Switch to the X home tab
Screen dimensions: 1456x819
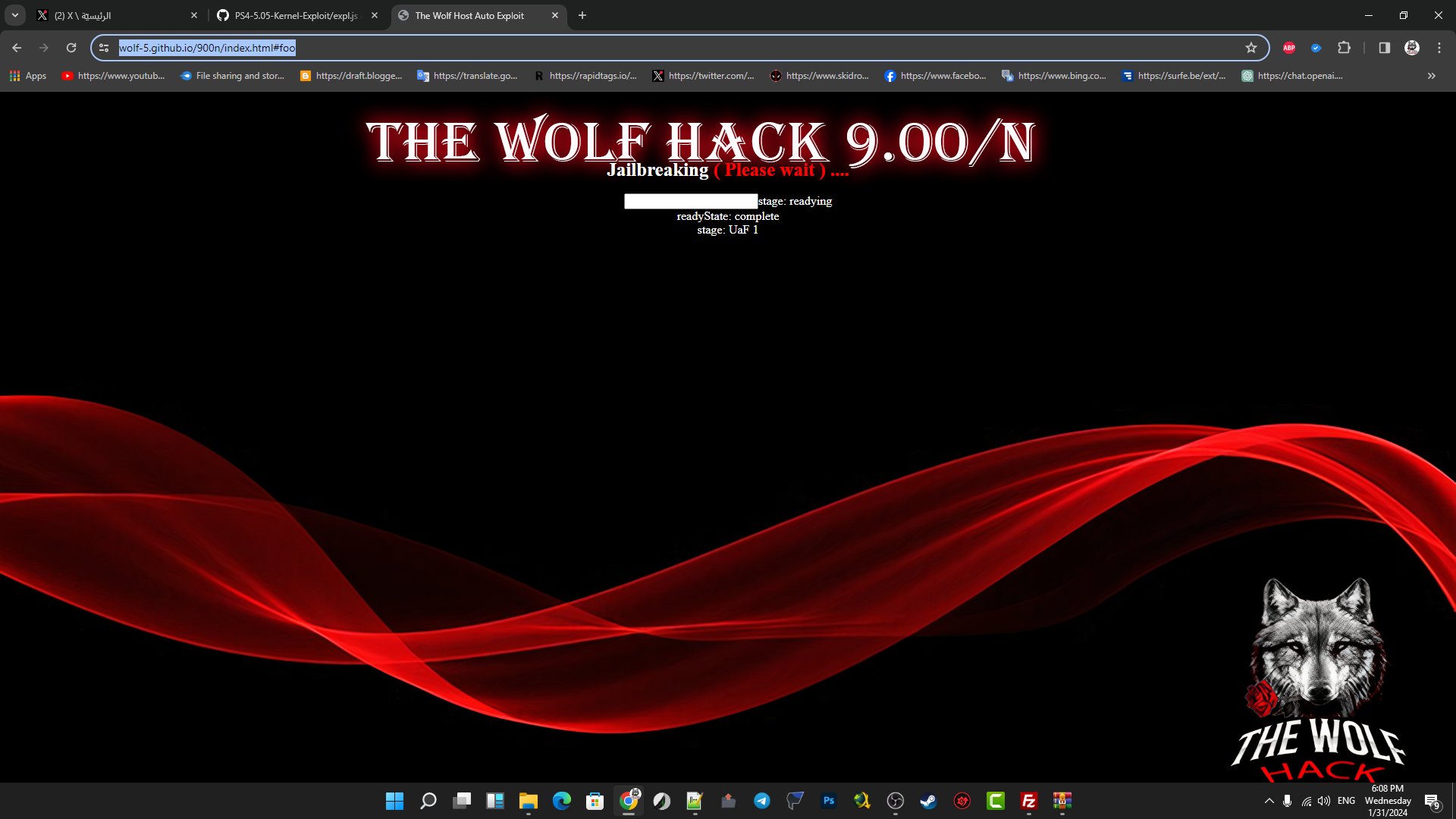pos(114,15)
